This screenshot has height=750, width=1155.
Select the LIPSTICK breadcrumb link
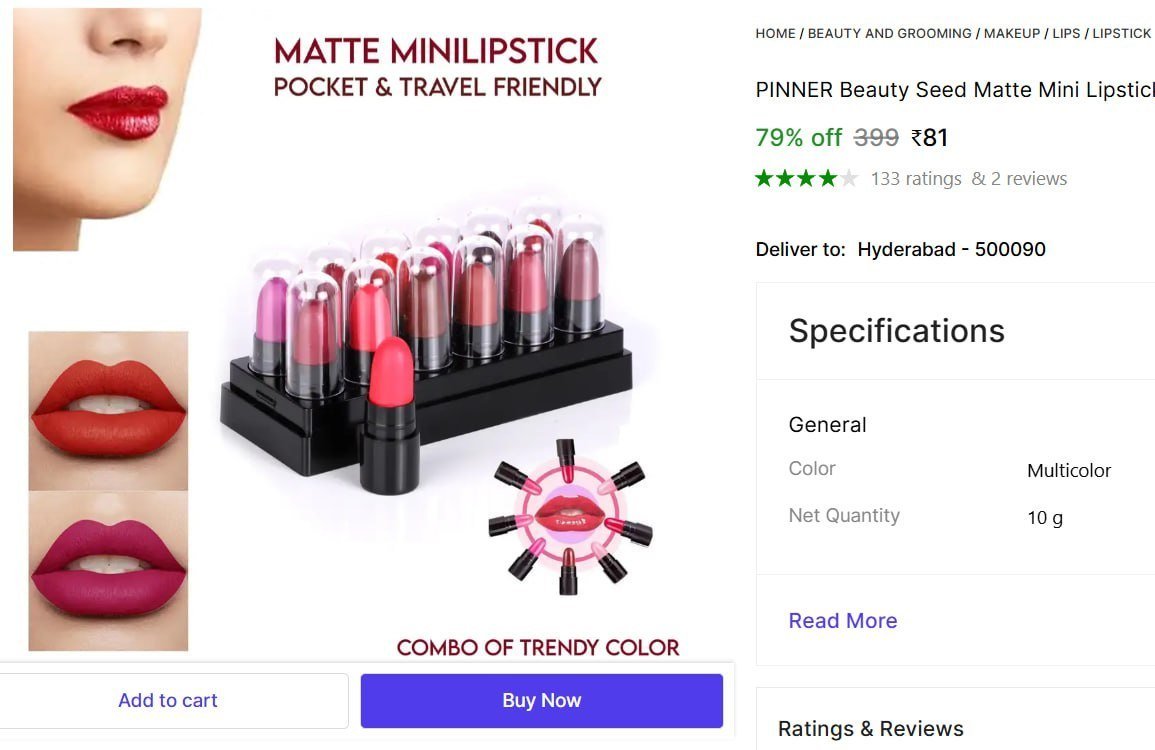1121,33
